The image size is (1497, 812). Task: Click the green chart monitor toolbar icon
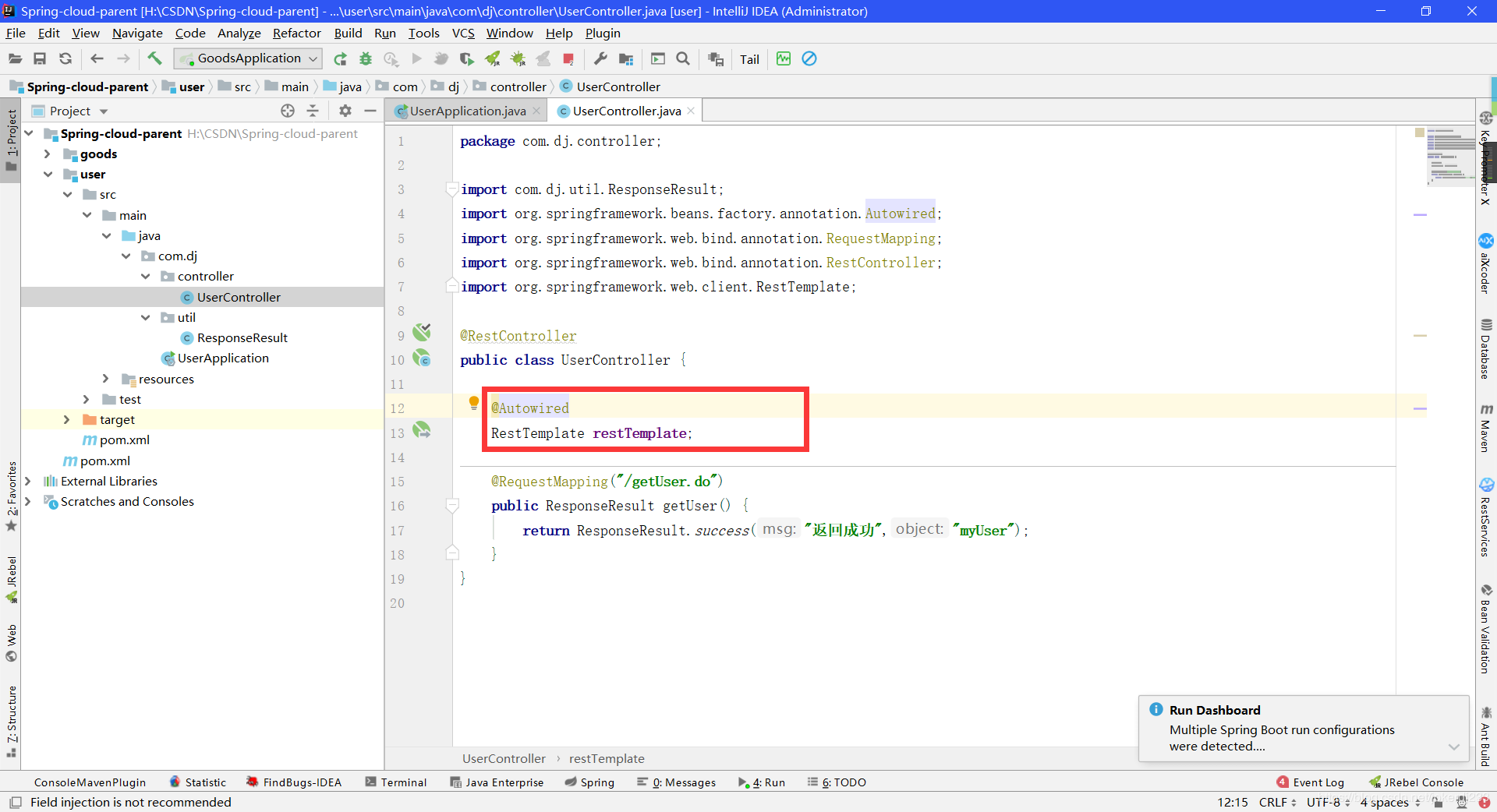[x=784, y=59]
